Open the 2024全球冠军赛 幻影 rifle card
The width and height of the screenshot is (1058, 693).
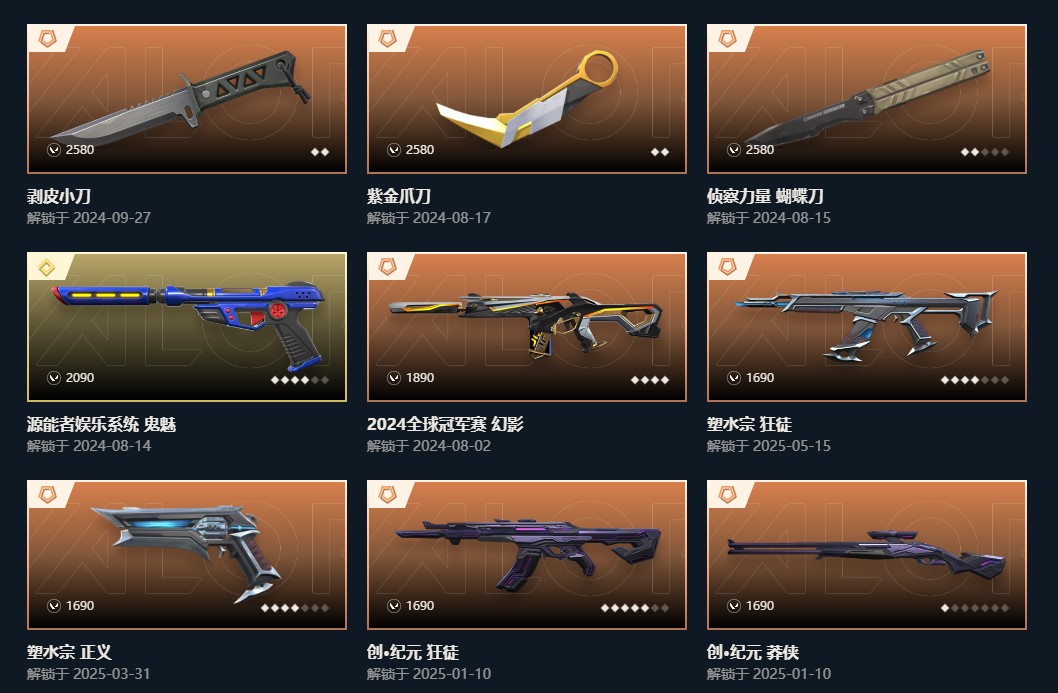click(527, 327)
